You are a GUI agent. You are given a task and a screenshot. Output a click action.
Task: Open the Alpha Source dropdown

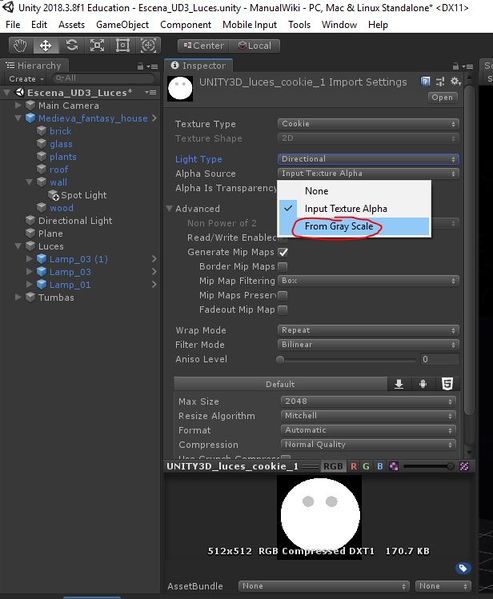[x=368, y=173]
